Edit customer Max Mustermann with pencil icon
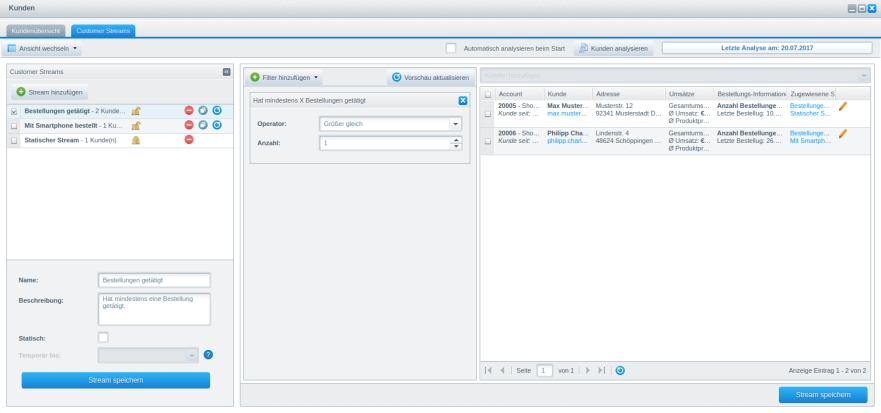The image size is (881, 413). 842,106
